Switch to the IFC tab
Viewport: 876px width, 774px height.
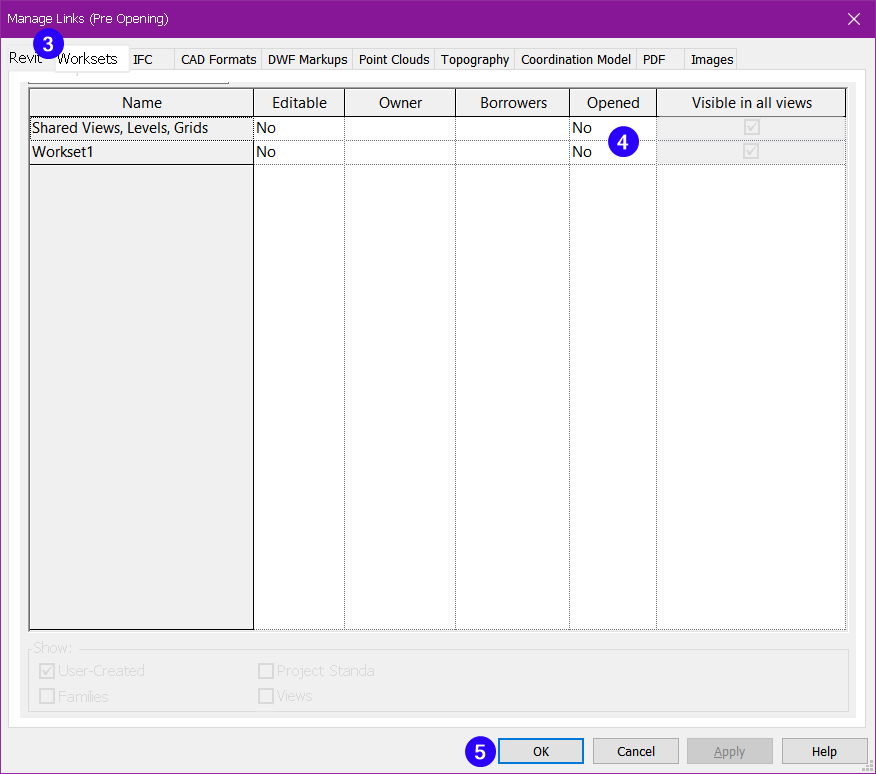tap(145, 59)
